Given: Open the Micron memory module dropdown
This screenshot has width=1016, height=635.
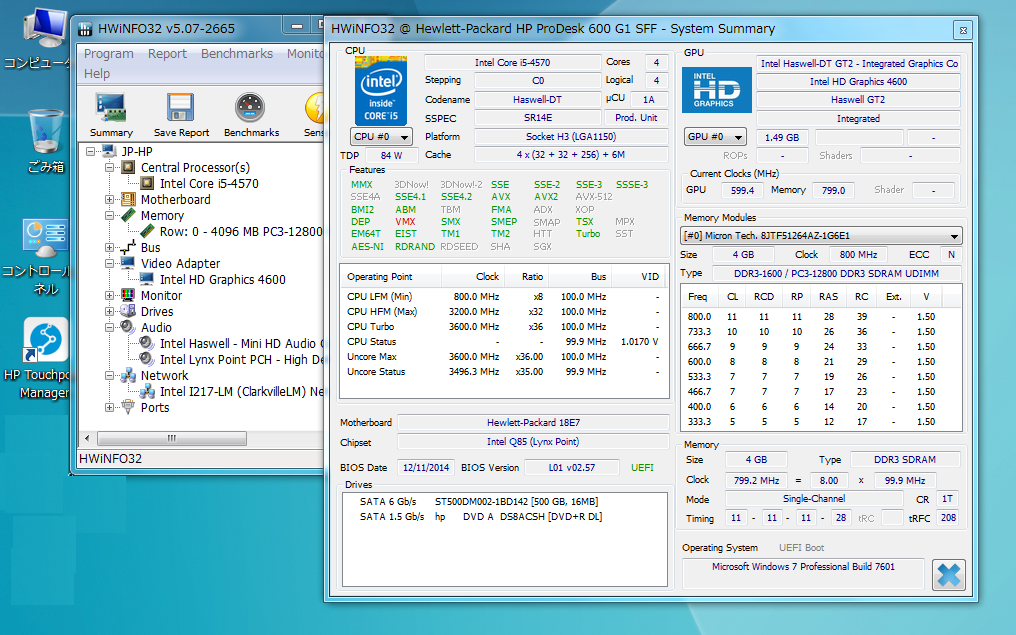Looking at the screenshot, I should (x=822, y=236).
